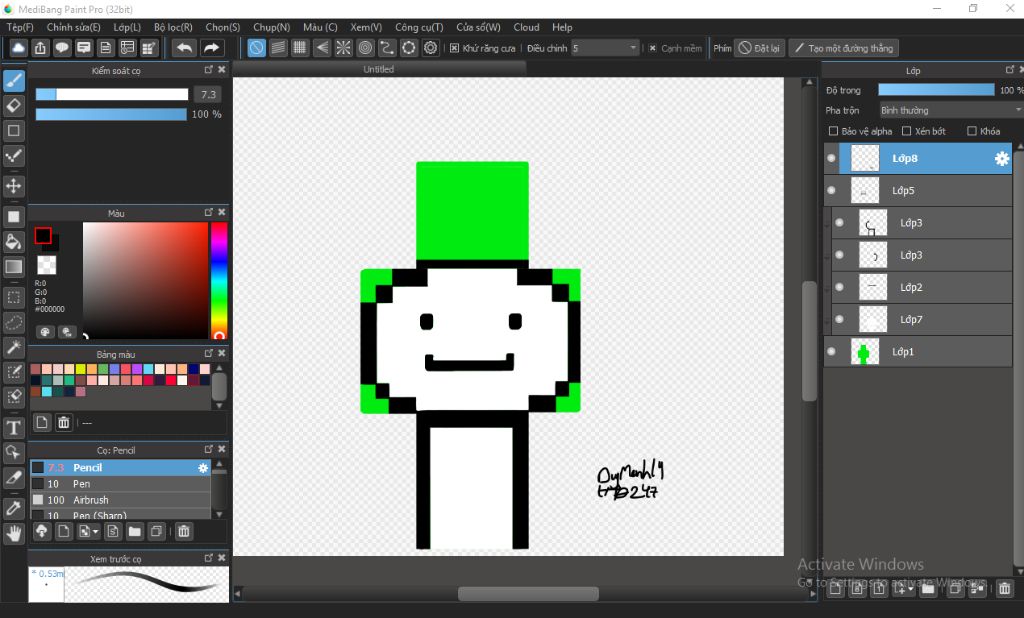Viewport: 1024px width, 618px height.
Task: Select the Bucket fill tool
Action: (x=14, y=242)
